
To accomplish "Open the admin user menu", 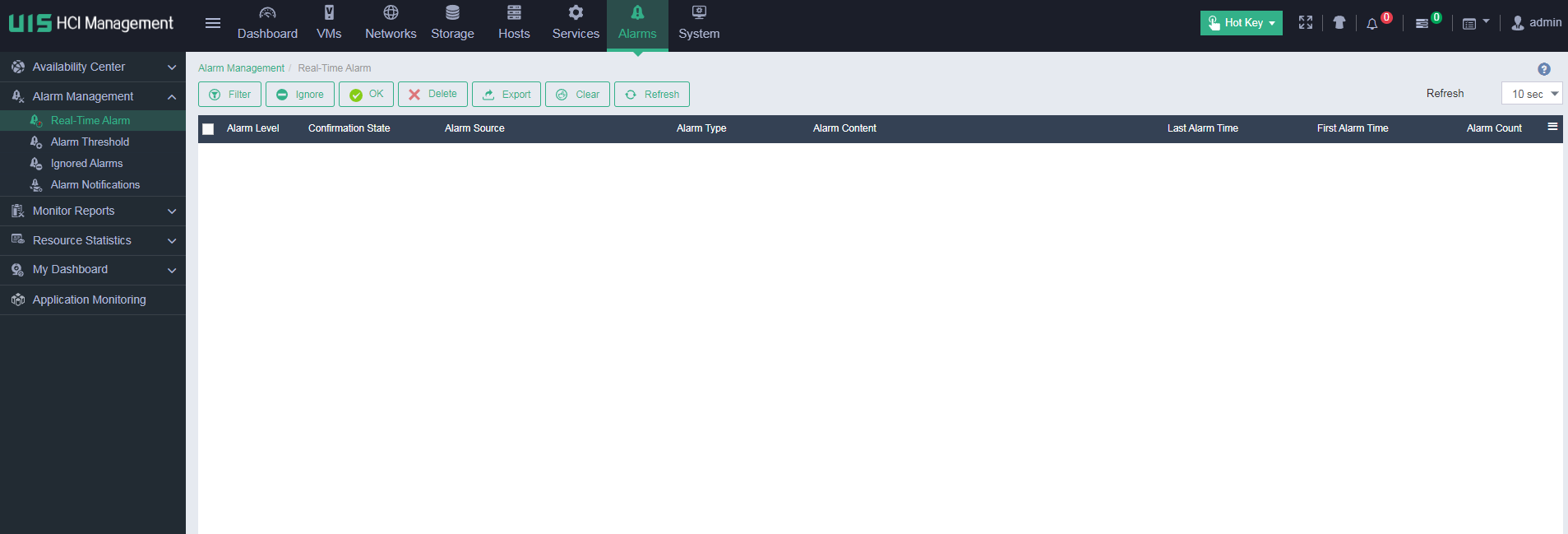I will pyautogui.click(x=1536, y=23).
